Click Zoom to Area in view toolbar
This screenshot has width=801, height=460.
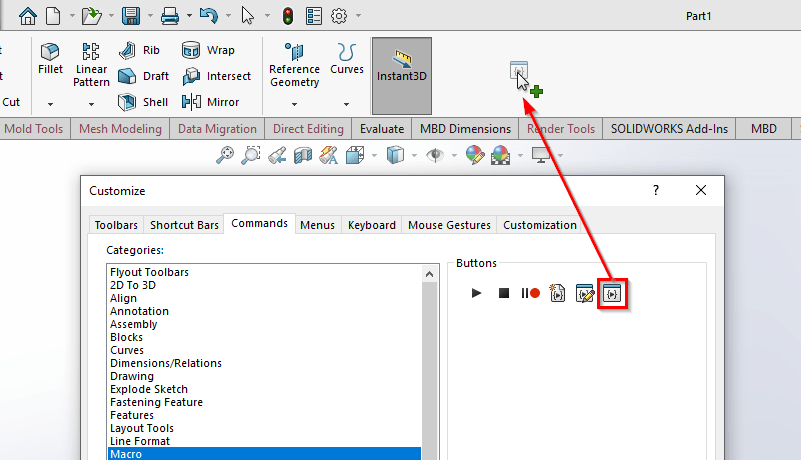click(251, 155)
